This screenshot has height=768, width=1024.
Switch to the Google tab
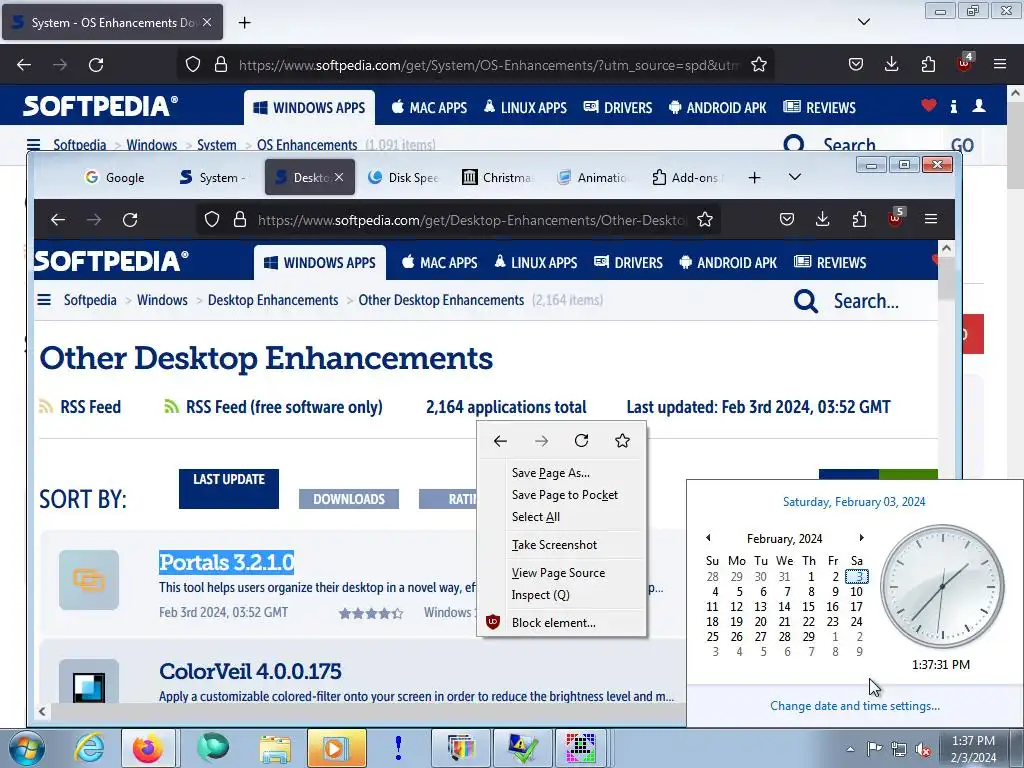click(x=115, y=178)
